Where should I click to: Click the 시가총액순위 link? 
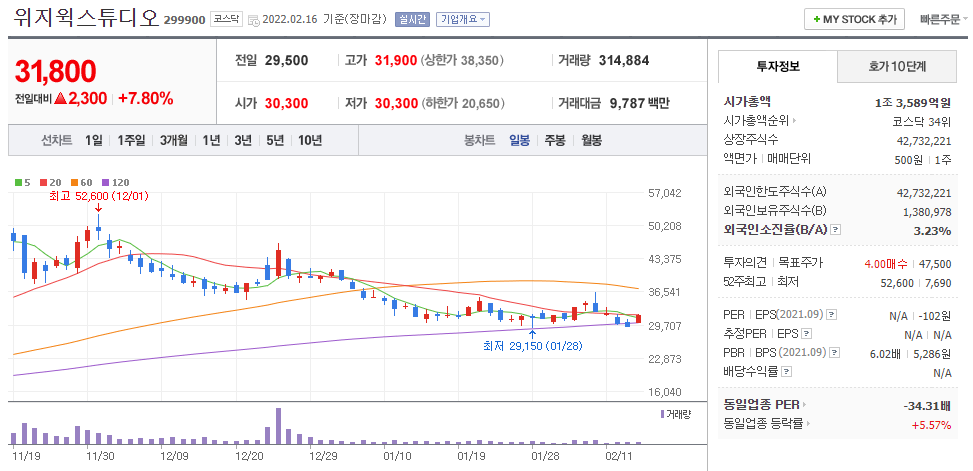[756, 121]
